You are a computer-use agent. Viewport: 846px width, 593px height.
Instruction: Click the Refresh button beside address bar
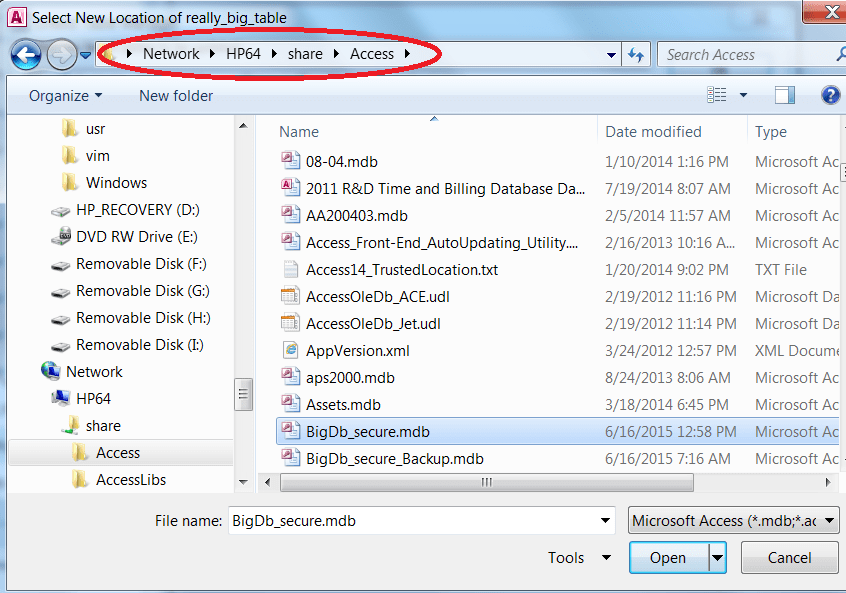point(637,54)
